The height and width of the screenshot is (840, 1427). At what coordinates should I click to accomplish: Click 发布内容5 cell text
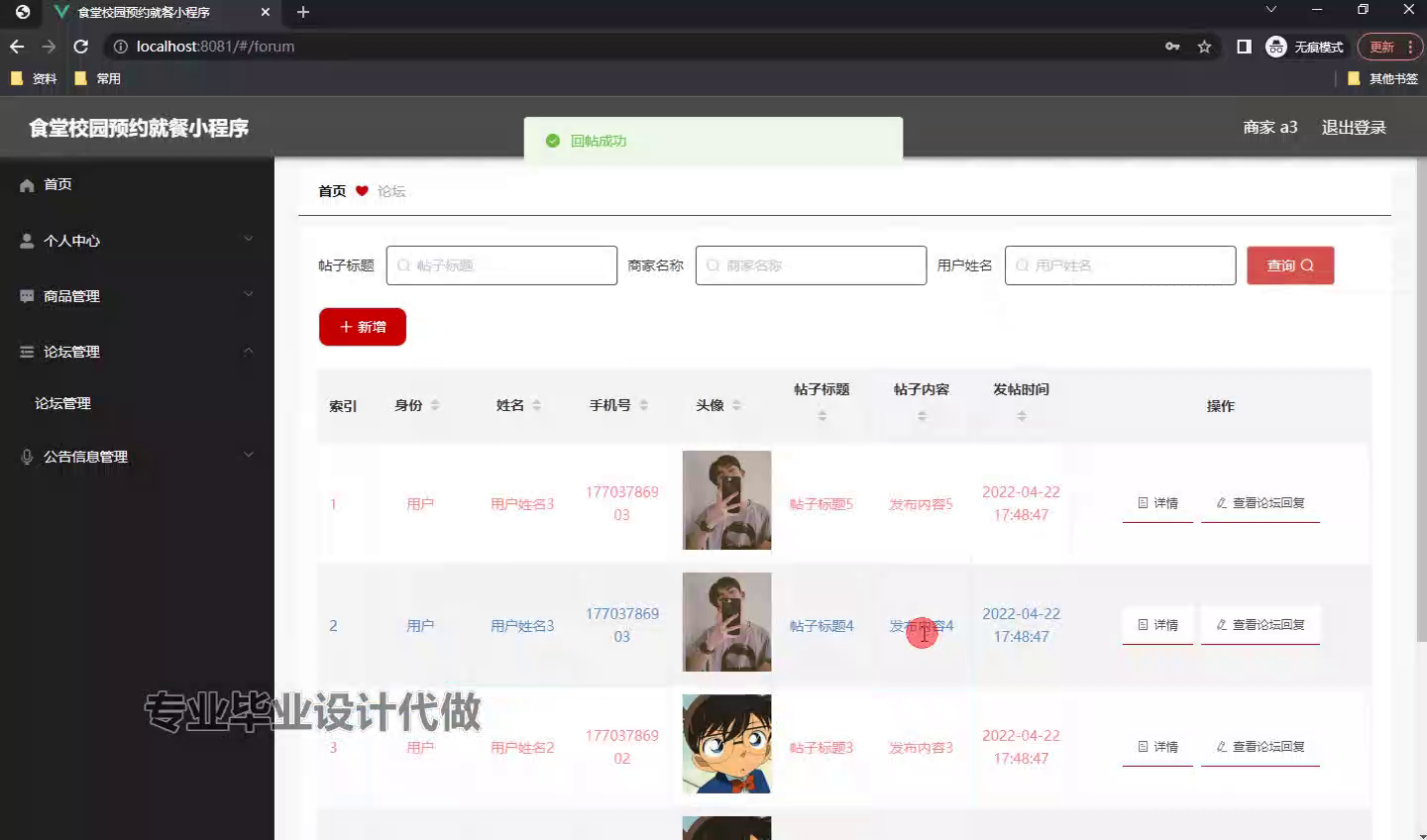pos(921,504)
